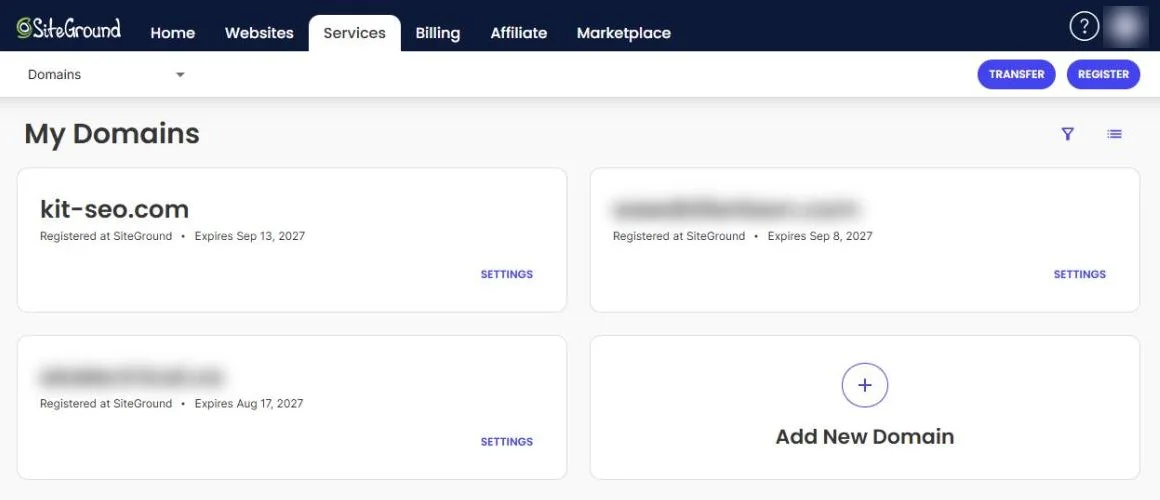The width and height of the screenshot is (1160, 500).
Task: Click the blurred domain name expiring Sep 8
Action: [735, 210]
